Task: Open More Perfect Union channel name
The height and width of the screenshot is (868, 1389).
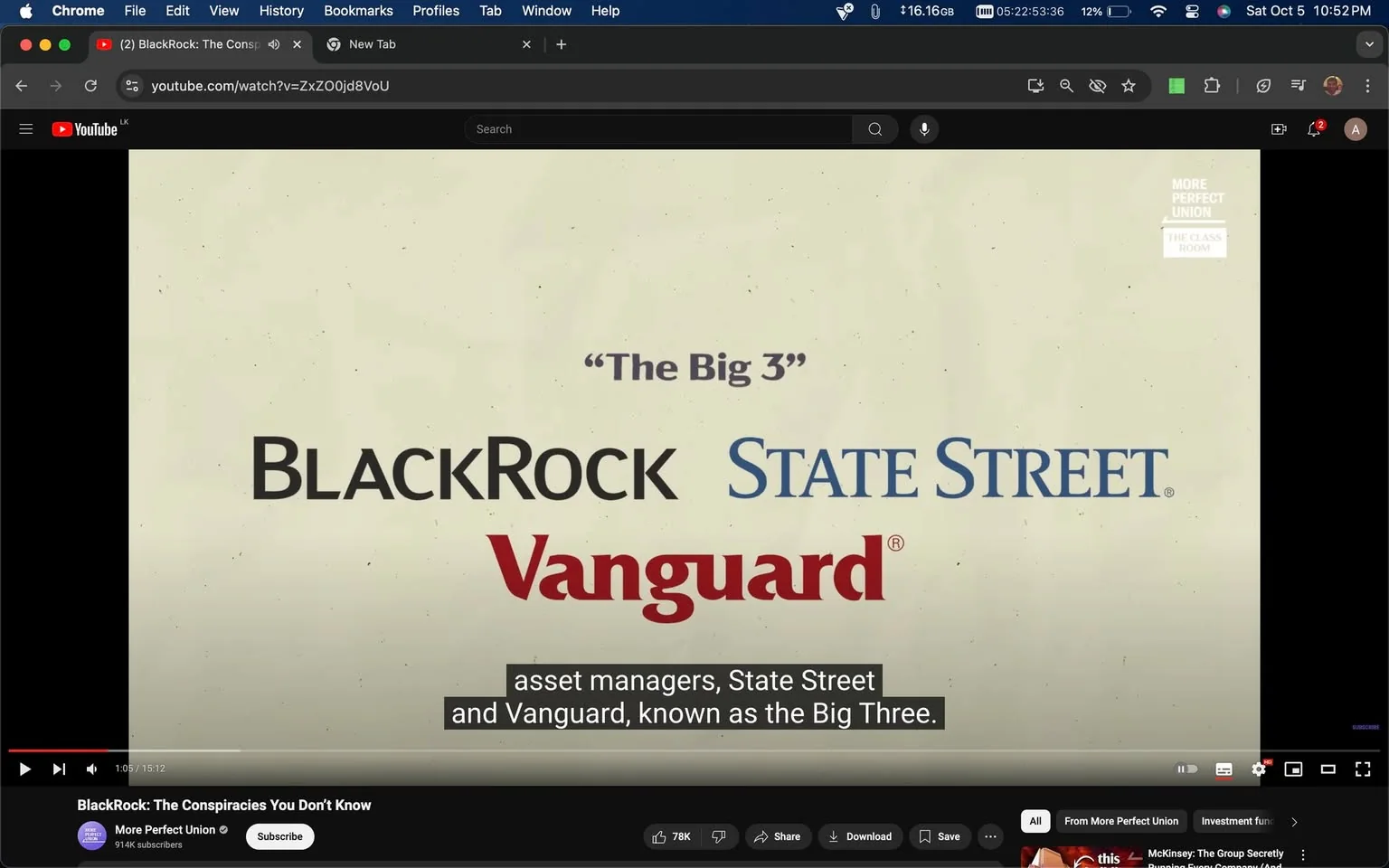Action: click(165, 829)
